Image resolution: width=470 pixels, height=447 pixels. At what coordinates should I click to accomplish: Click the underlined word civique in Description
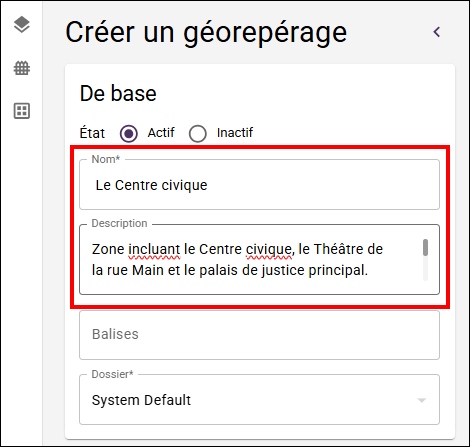[x=269, y=250]
